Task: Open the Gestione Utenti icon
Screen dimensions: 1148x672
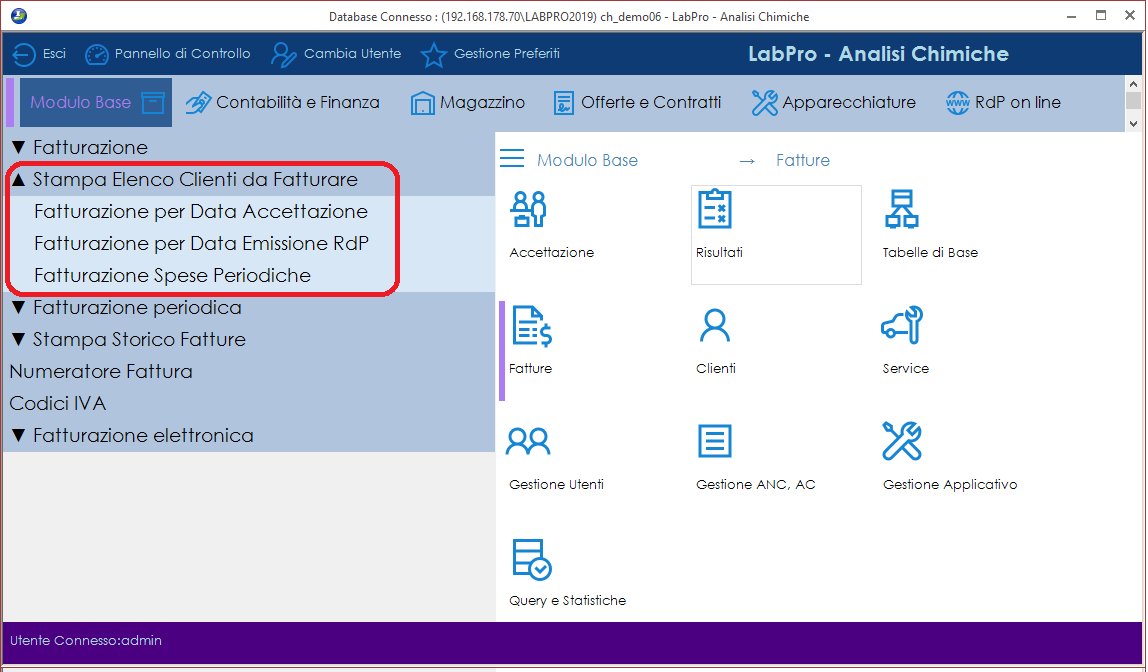Action: point(528,441)
